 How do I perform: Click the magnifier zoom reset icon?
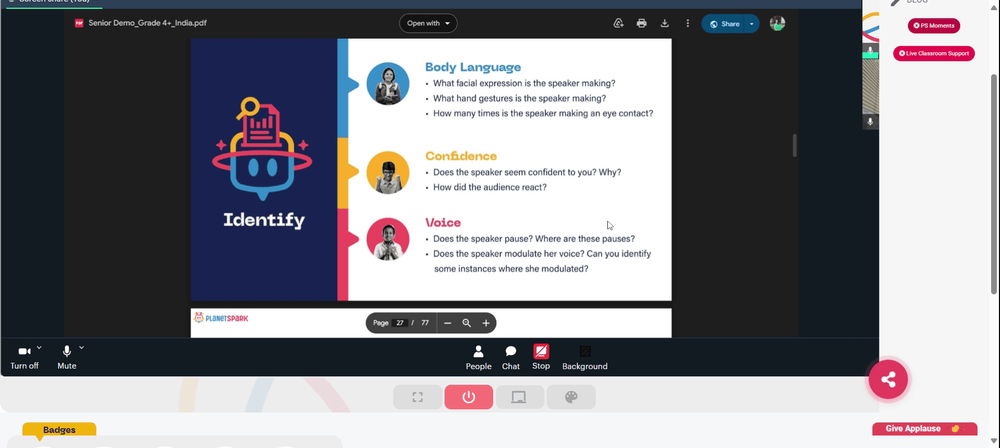pos(466,323)
